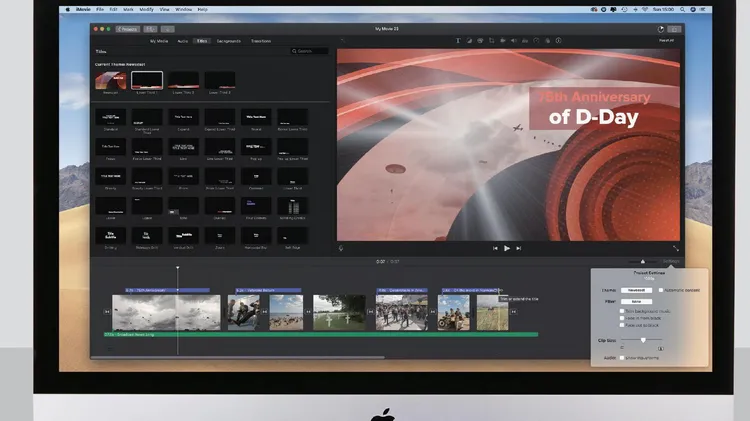Open Spotlight search in the menu bar

pos(682,10)
